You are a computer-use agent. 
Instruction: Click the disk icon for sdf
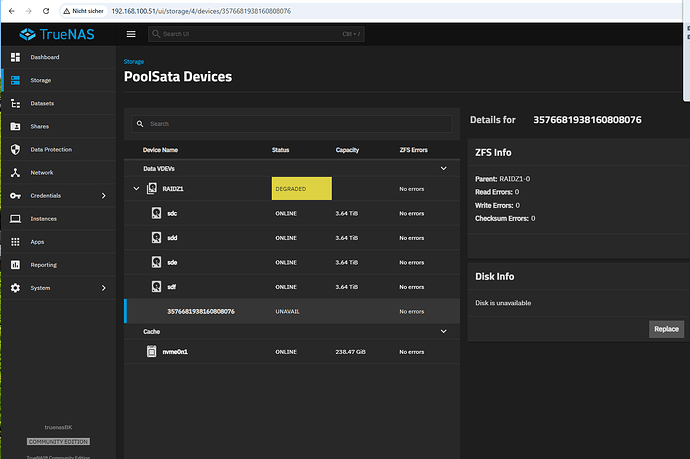coord(156,286)
